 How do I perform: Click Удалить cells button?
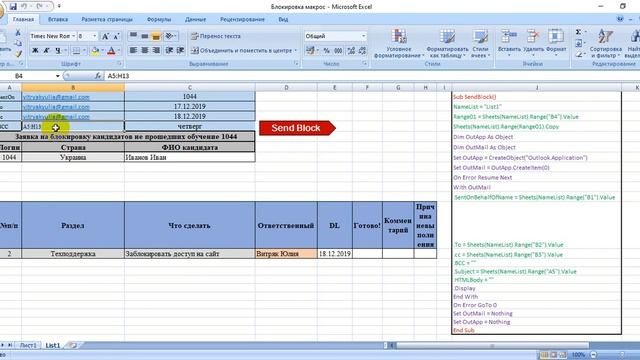click(x=533, y=44)
